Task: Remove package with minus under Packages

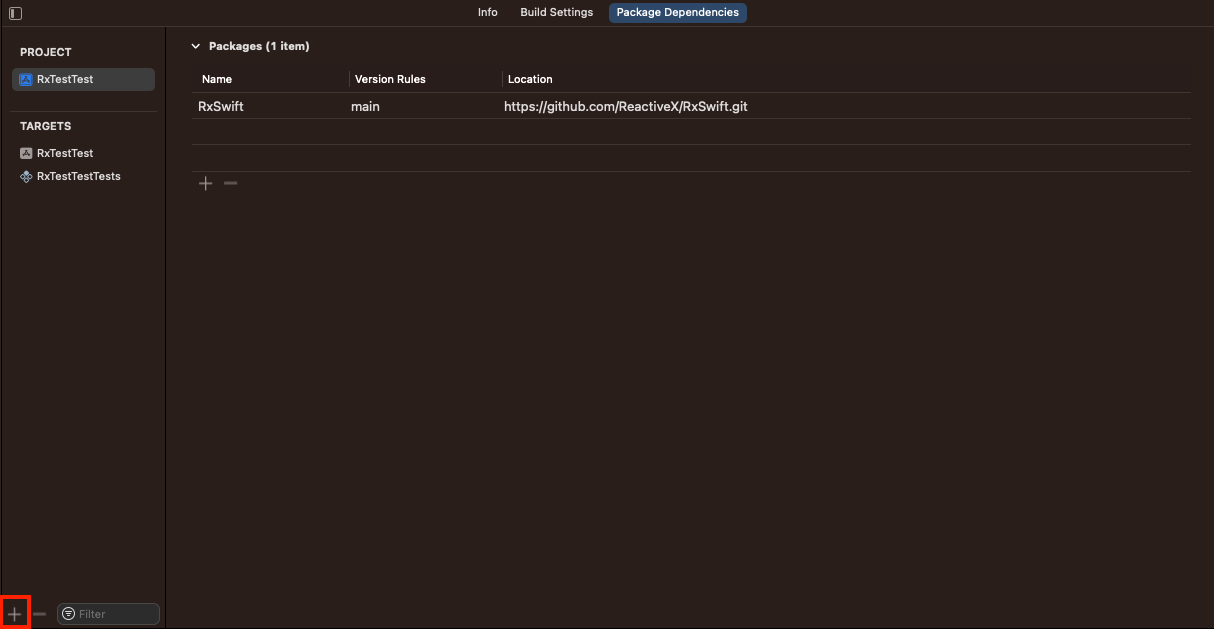Action: click(x=231, y=183)
